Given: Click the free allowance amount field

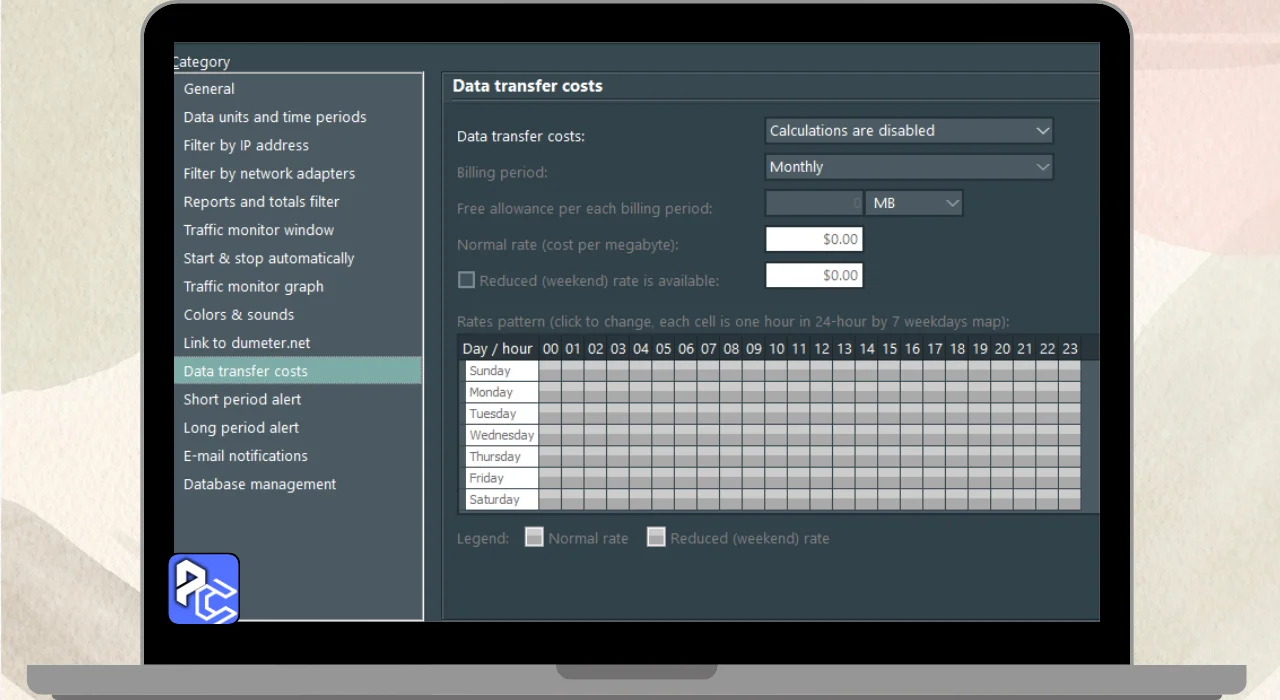Looking at the screenshot, I should coord(814,203).
